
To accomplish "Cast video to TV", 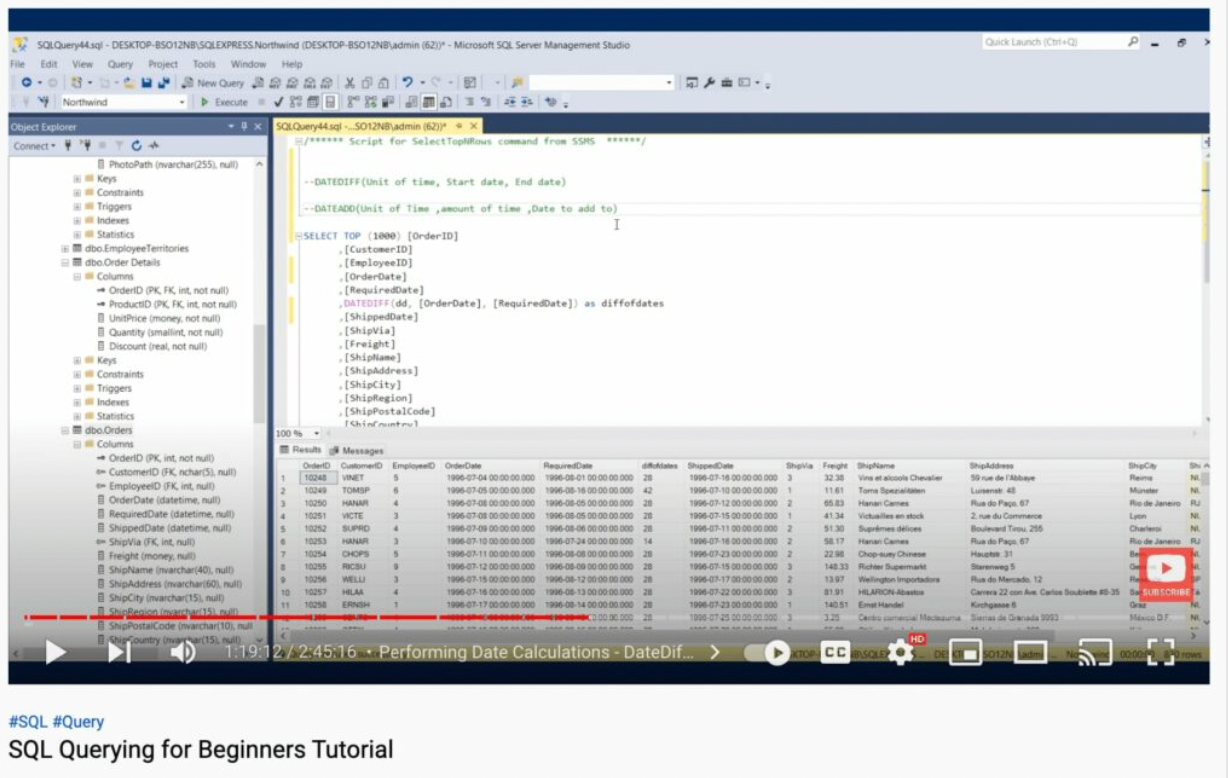I will click(1096, 653).
